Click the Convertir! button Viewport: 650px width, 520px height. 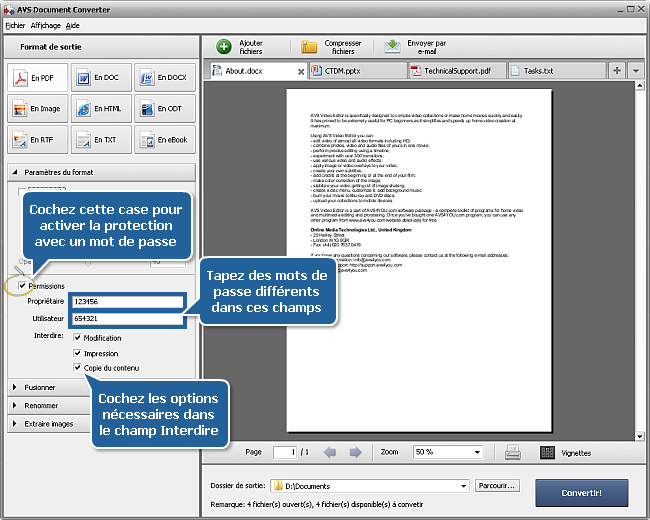pyautogui.click(x=582, y=493)
